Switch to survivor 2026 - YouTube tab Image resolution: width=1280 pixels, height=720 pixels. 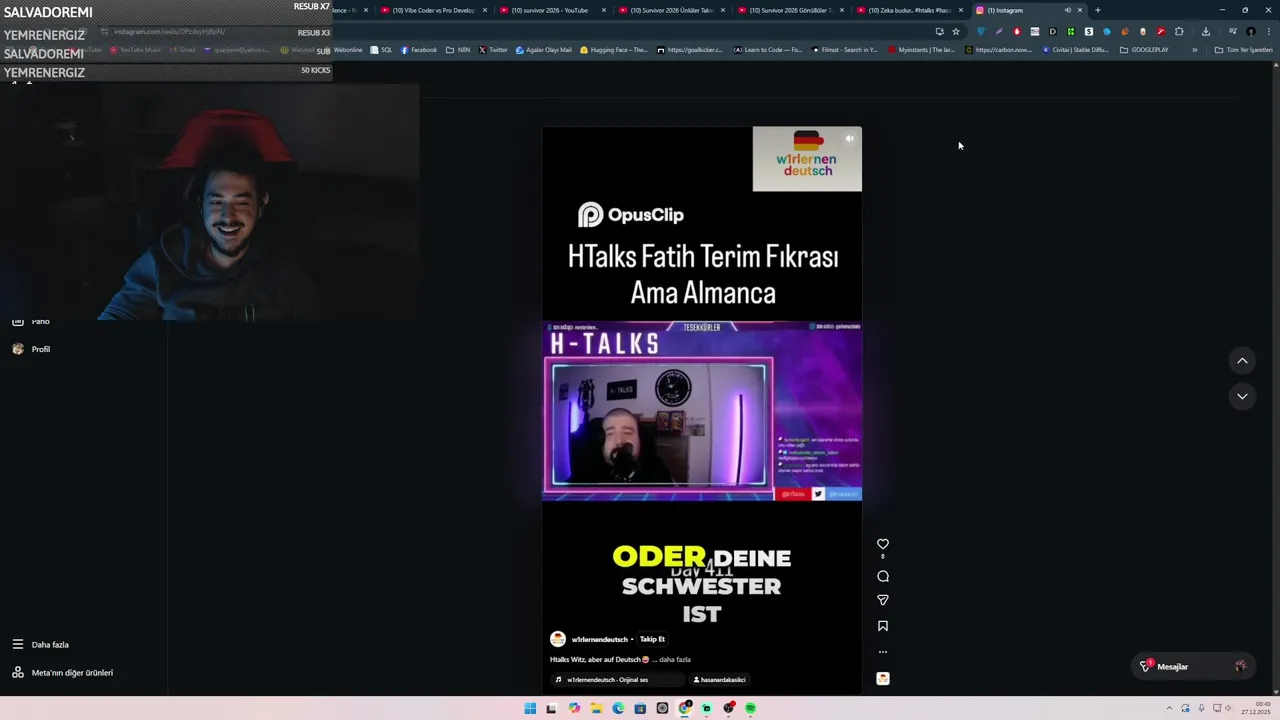pos(552,10)
